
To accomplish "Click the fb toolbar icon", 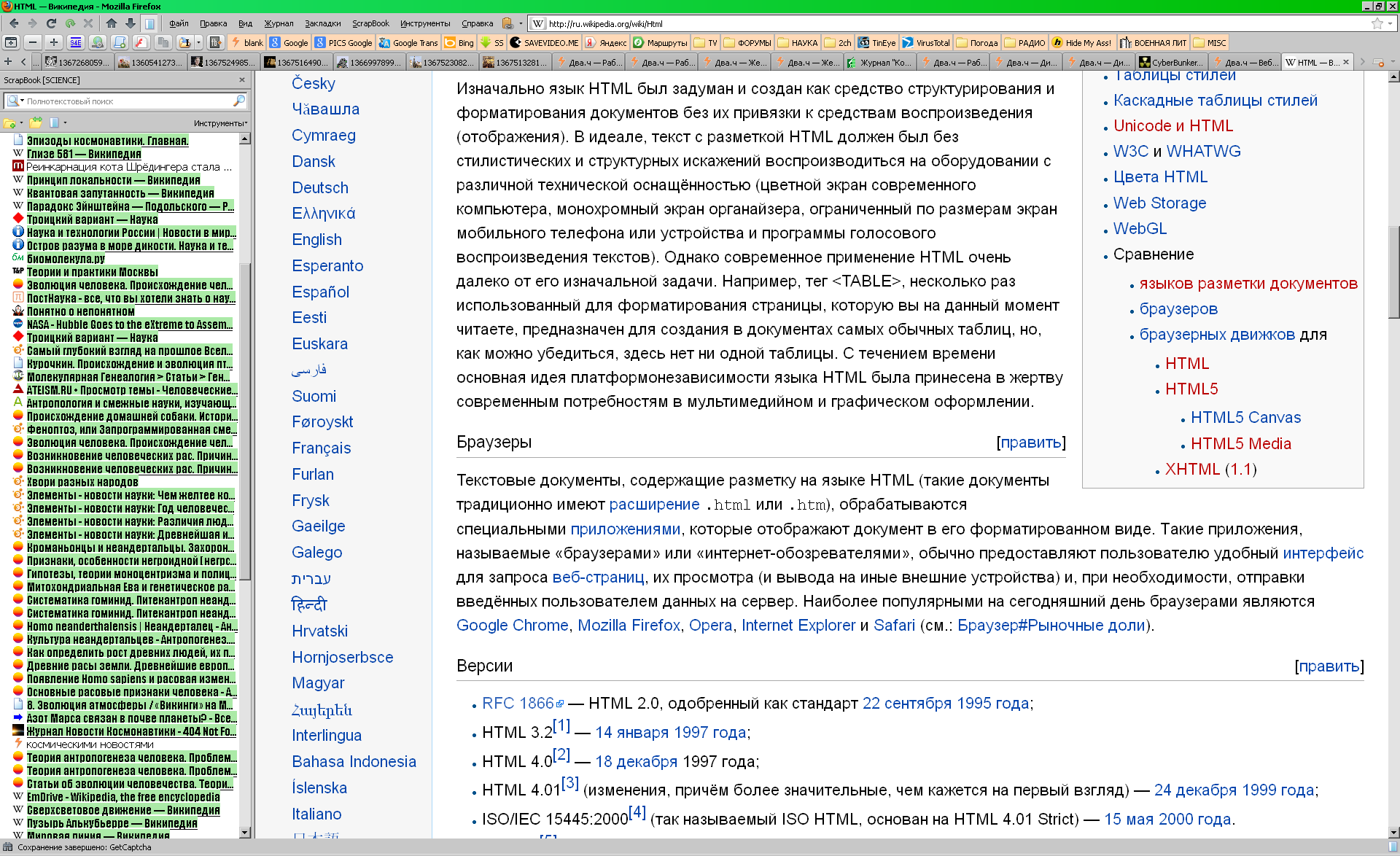I will (x=216, y=42).
